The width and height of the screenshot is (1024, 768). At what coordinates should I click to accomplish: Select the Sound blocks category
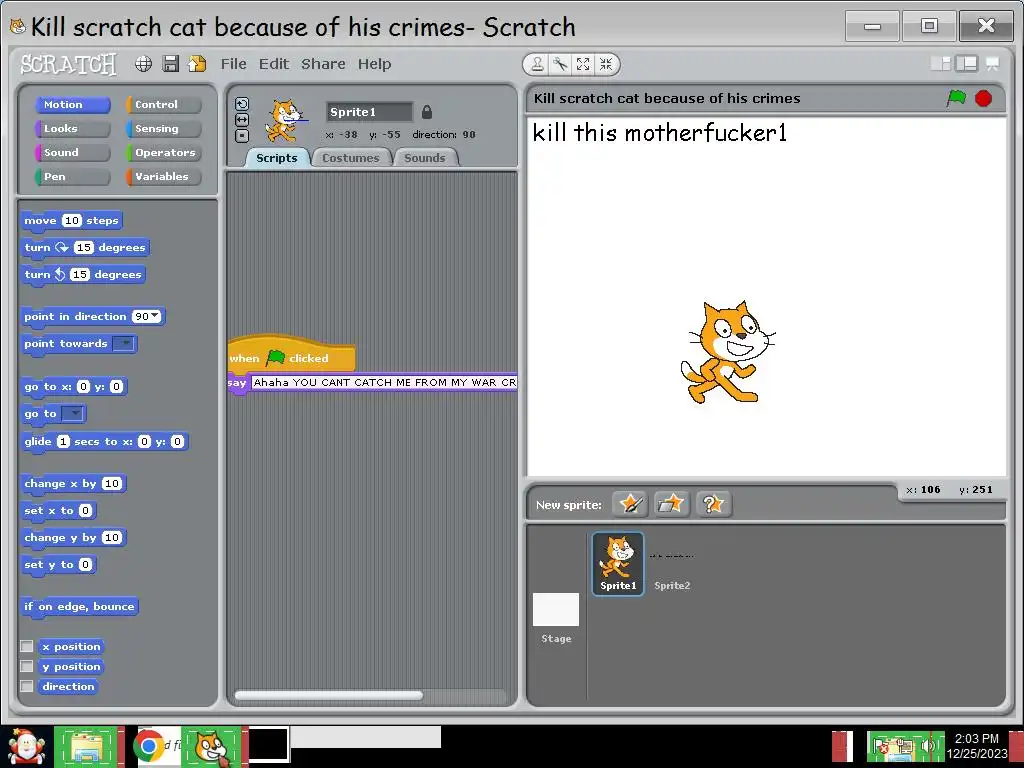click(72, 152)
